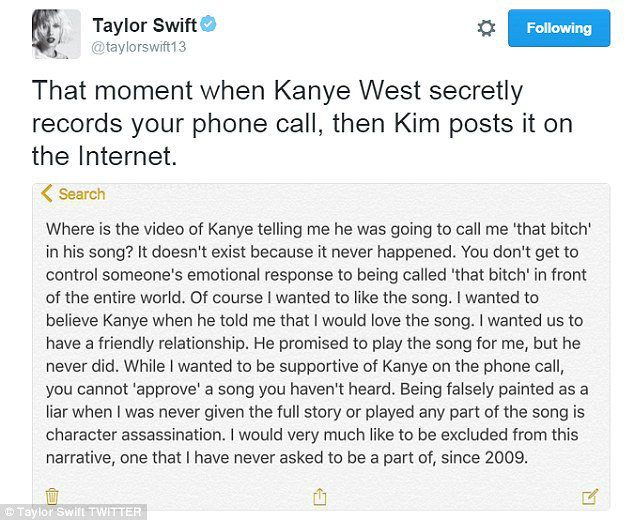Tap the share icon below the note

(321, 495)
